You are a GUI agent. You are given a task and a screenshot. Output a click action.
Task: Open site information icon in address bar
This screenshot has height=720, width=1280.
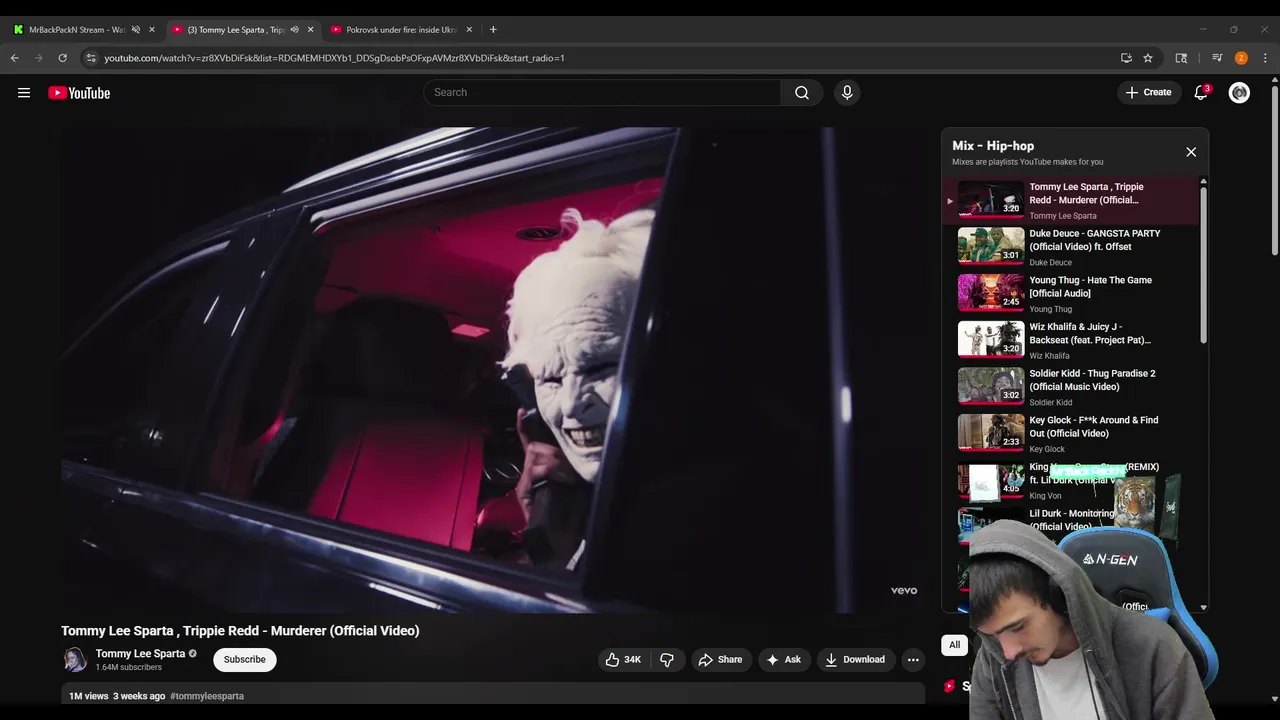click(91, 58)
